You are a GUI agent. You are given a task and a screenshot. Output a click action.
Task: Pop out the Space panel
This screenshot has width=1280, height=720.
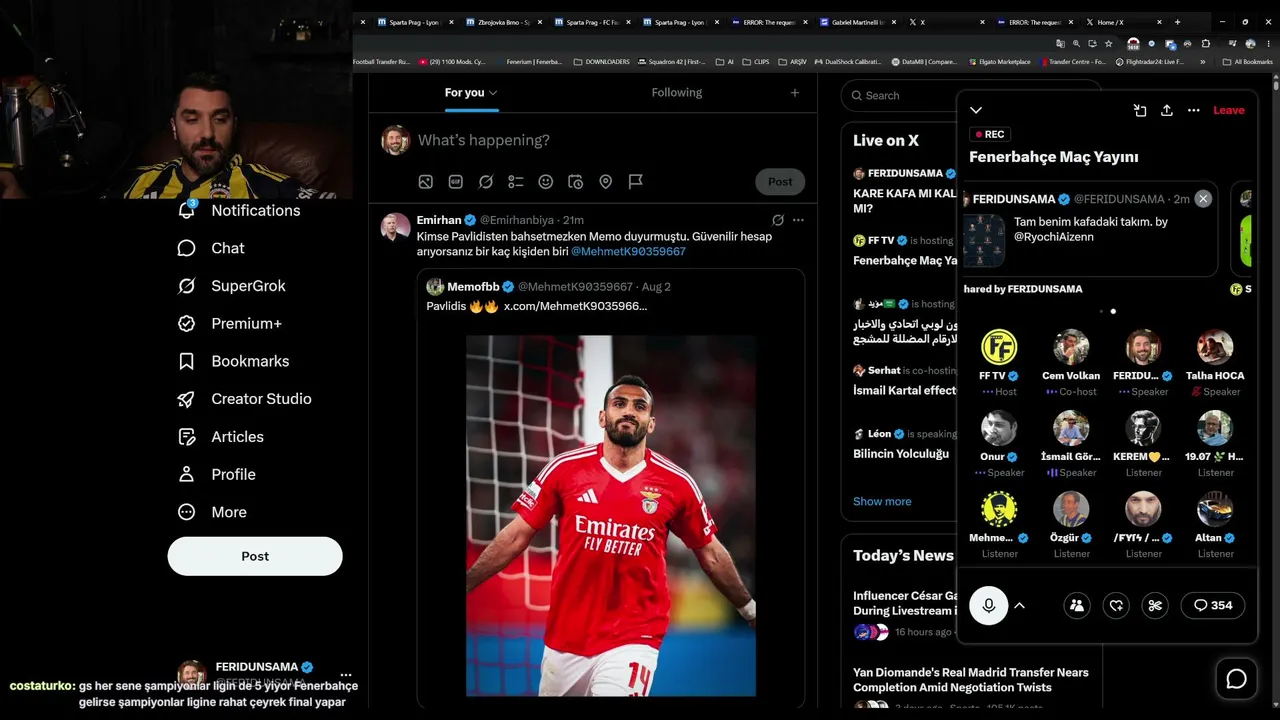[x=1140, y=111]
